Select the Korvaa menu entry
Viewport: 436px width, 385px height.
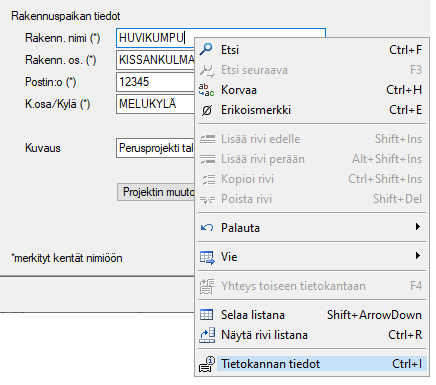click(x=312, y=90)
